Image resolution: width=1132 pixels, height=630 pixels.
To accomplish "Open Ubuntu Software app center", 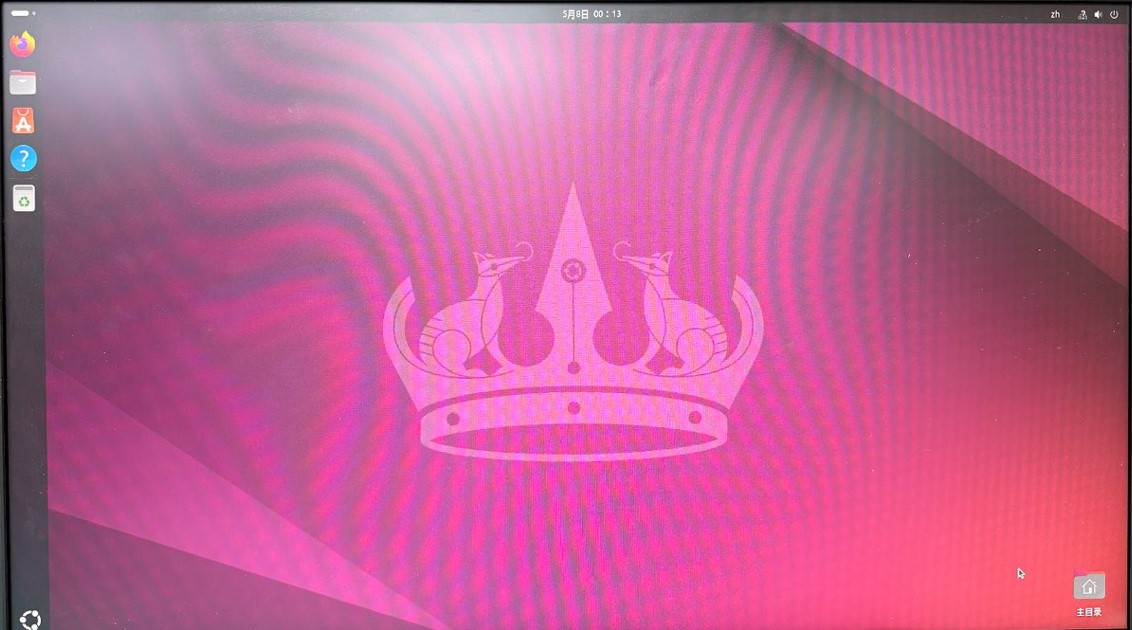I will pyautogui.click(x=23, y=121).
